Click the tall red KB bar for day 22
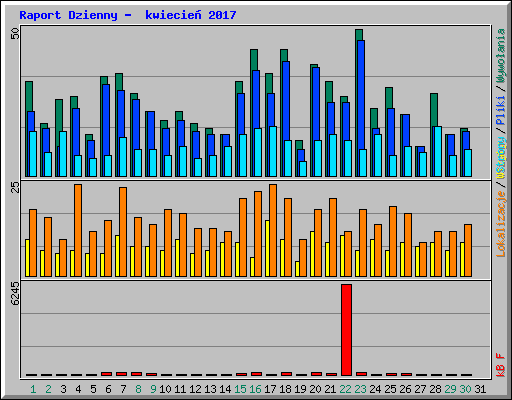The image size is (512, 400). pyautogui.click(x=346, y=330)
